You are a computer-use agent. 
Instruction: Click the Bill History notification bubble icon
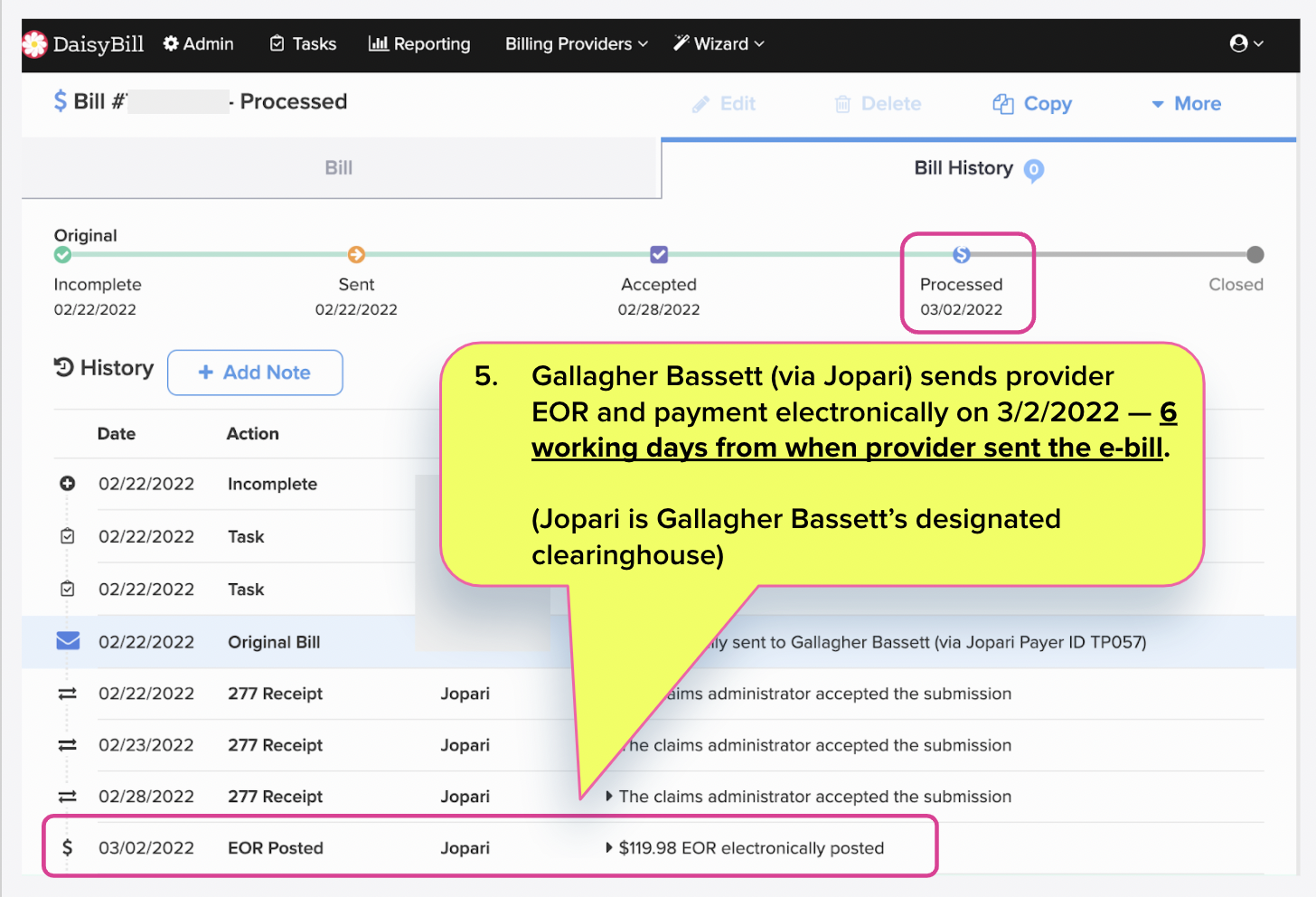pyautogui.click(x=1034, y=169)
